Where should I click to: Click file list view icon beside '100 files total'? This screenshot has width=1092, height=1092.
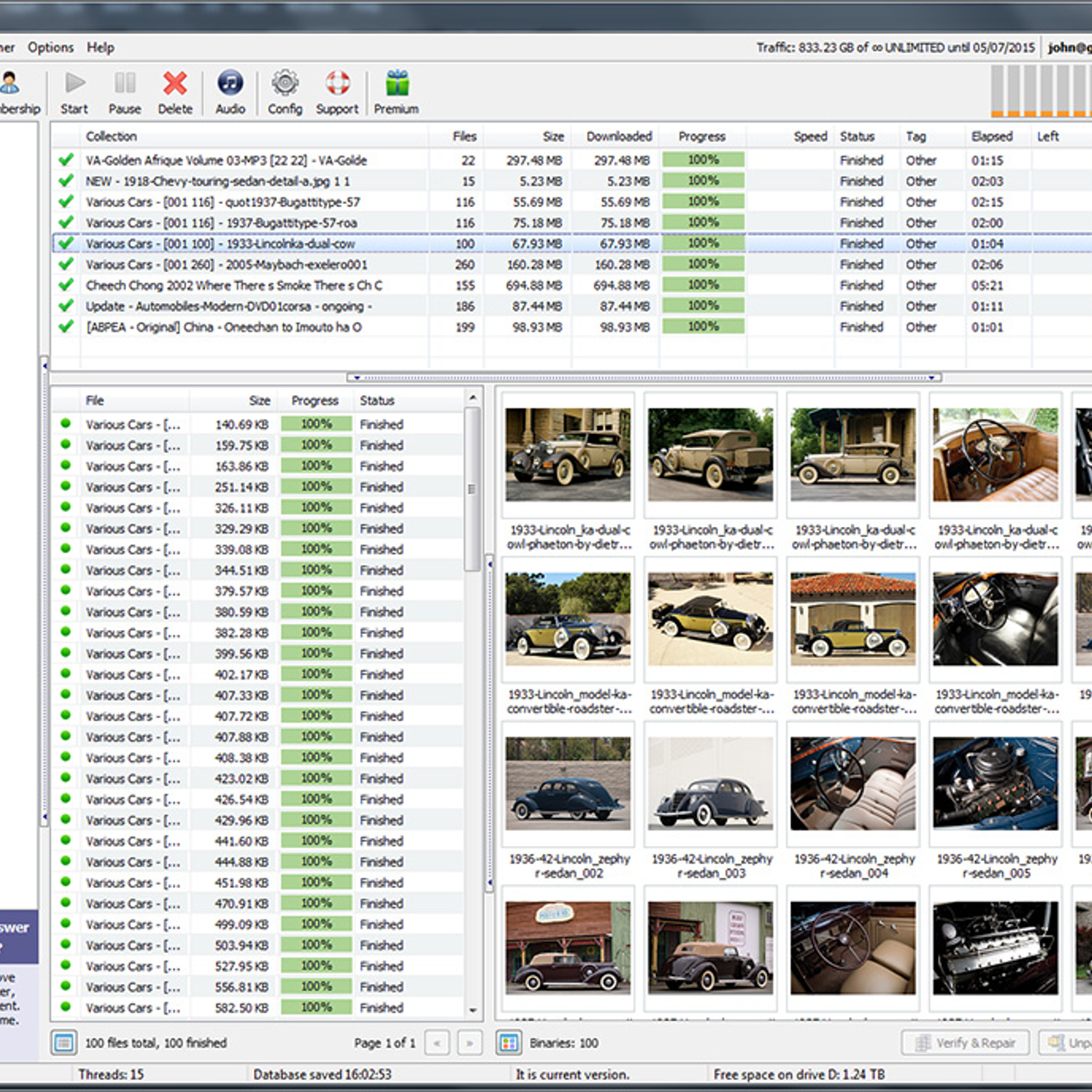coord(63,1042)
